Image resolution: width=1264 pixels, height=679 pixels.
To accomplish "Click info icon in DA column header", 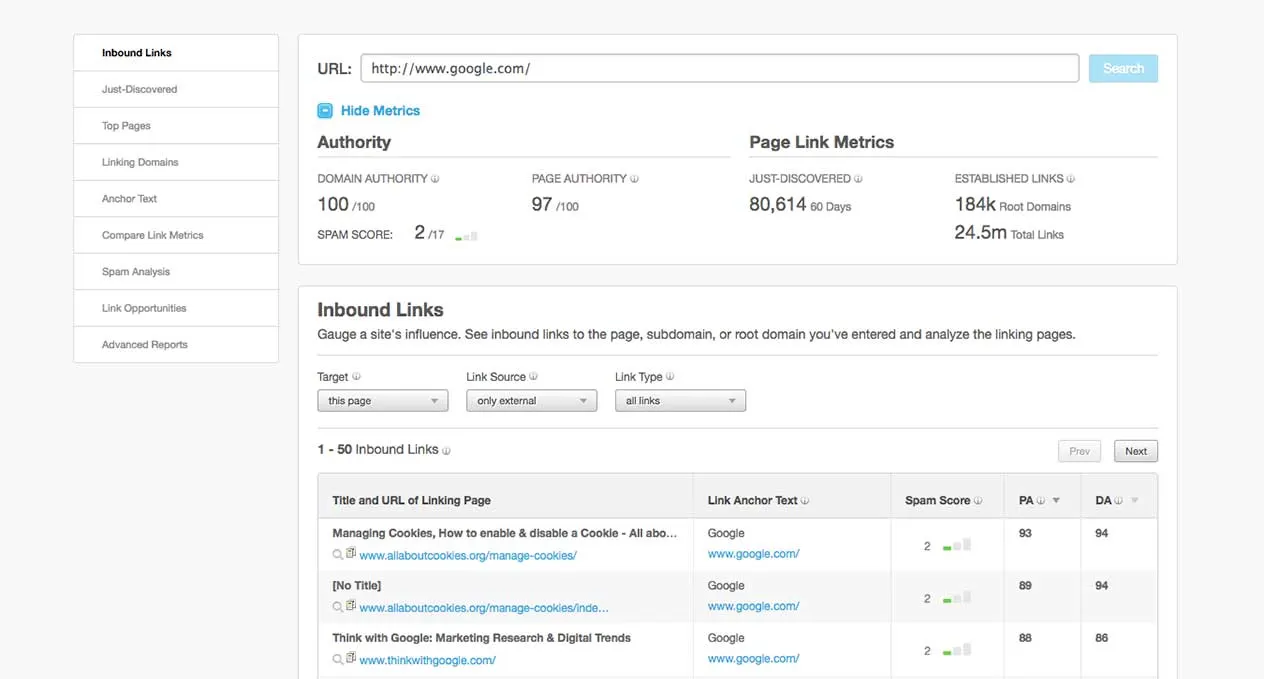I will tap(1119, 501).
